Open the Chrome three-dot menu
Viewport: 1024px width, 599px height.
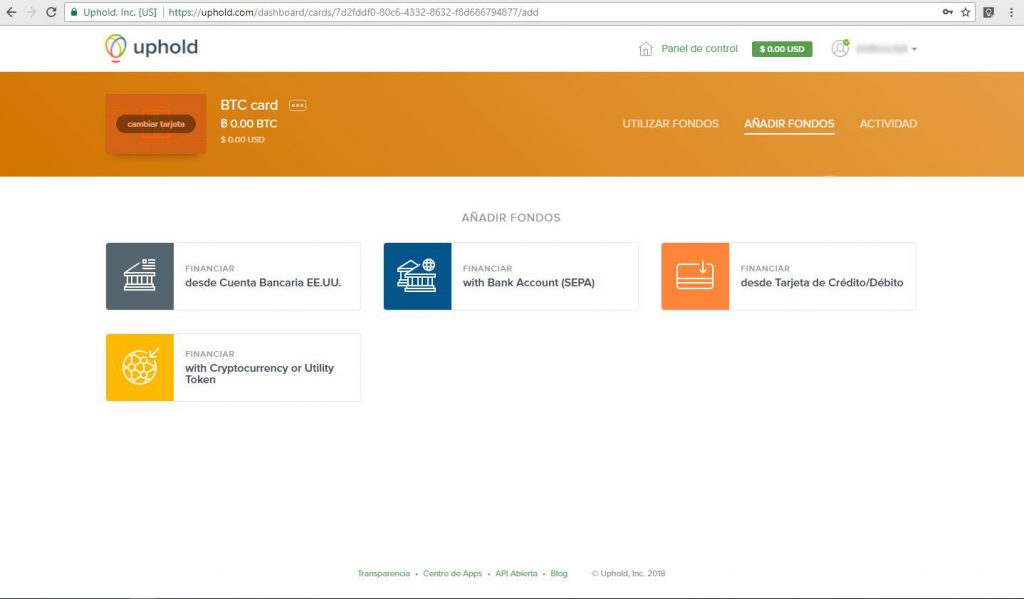coord(1011,12)
